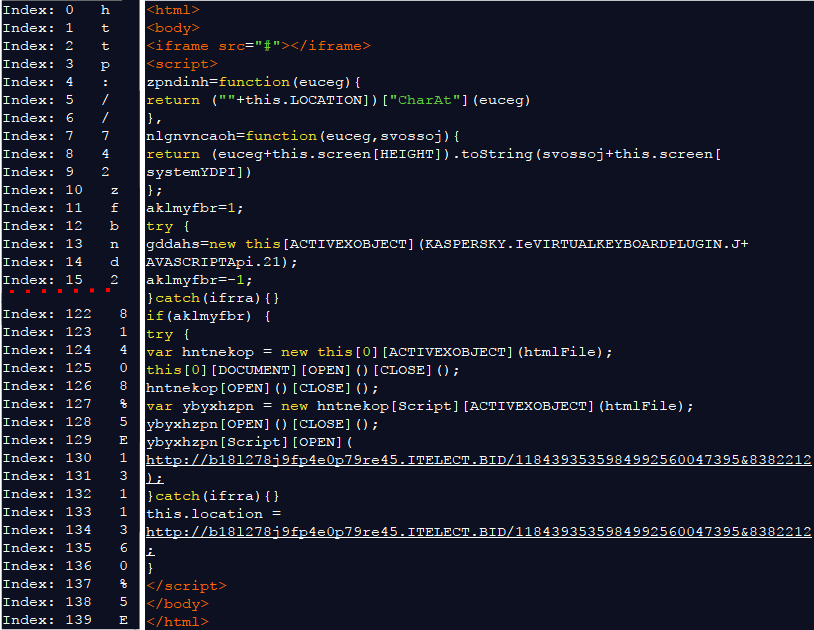Select the 'Index: 137 %' row
Screen dimensions: 814x630
(65, 584)
